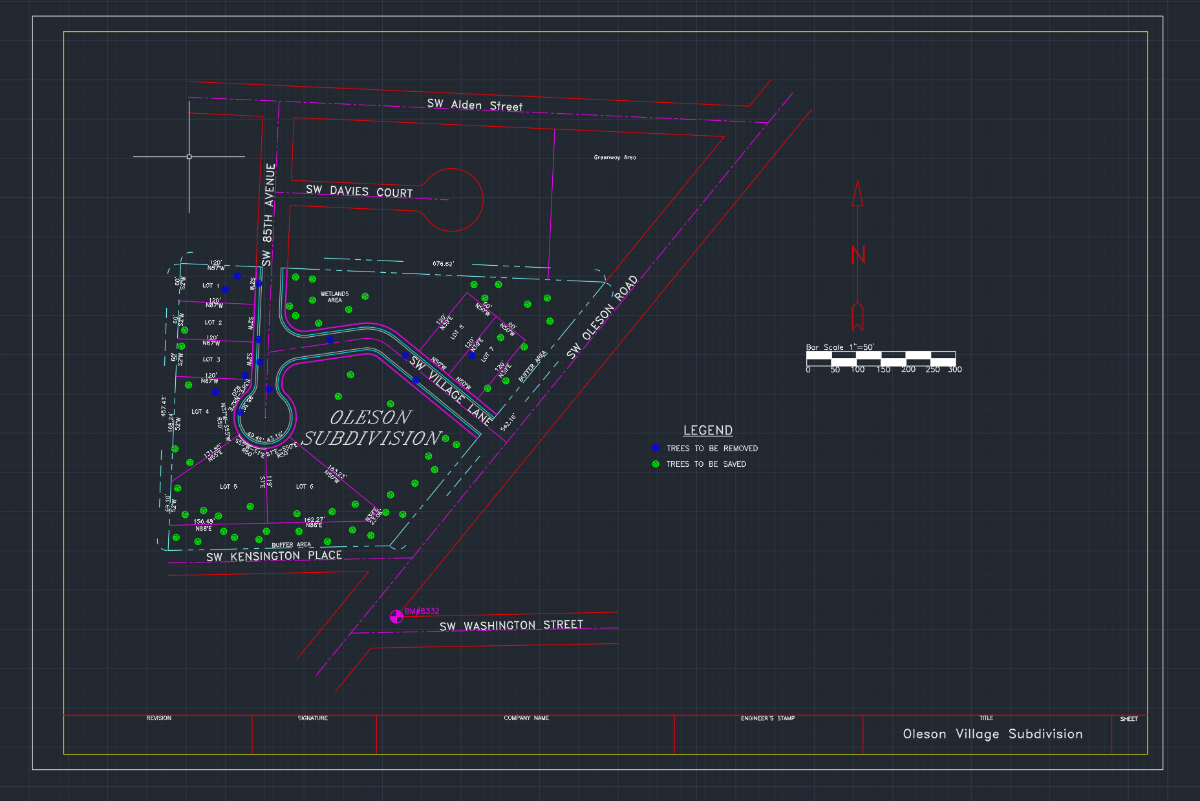Select the 542.10' dimension text
This screenshot has height=801, width=1200.
click(x=506, y=420)
